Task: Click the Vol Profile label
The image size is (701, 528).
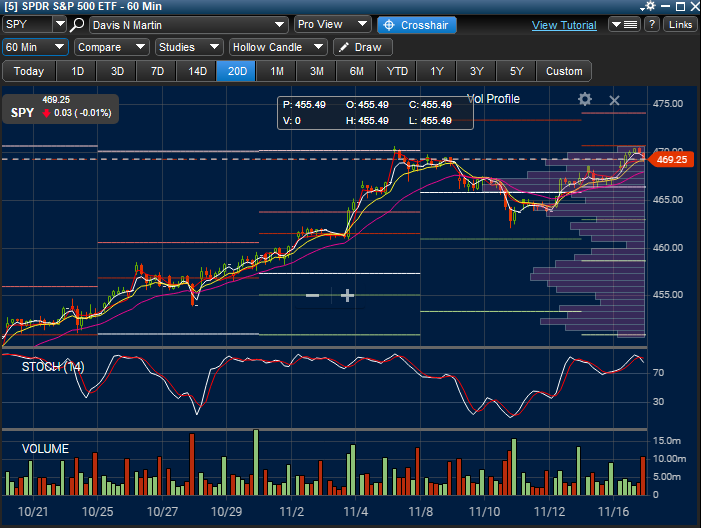Action: pos(494,99)
